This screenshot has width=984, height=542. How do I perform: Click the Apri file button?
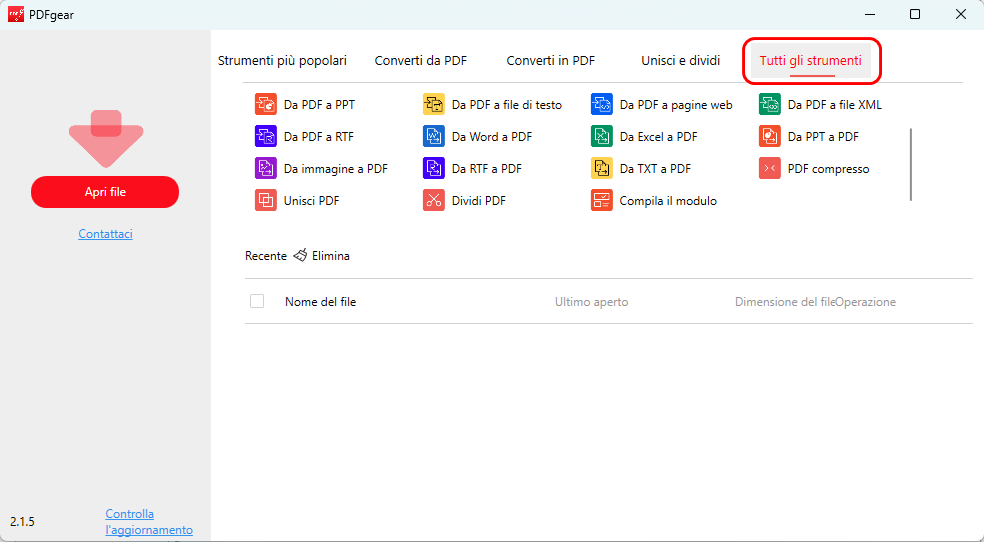(105, 192)
